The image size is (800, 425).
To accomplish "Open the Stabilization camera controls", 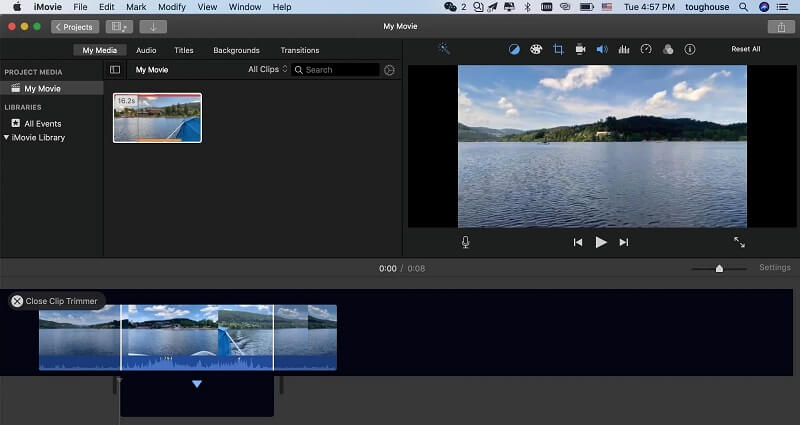I will coord(580,49).
